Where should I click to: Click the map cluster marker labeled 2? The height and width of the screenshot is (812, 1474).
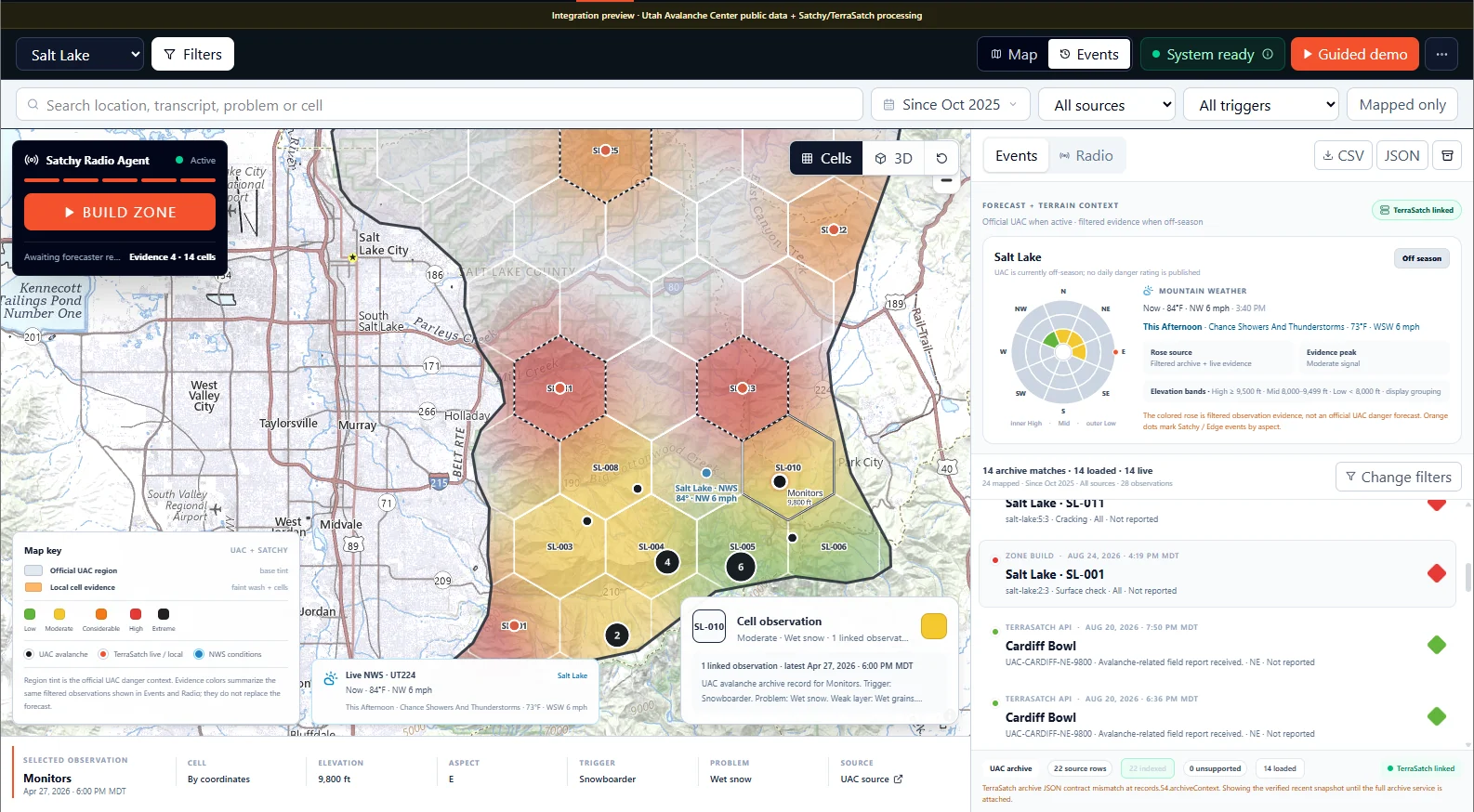(x=617, y=635)
